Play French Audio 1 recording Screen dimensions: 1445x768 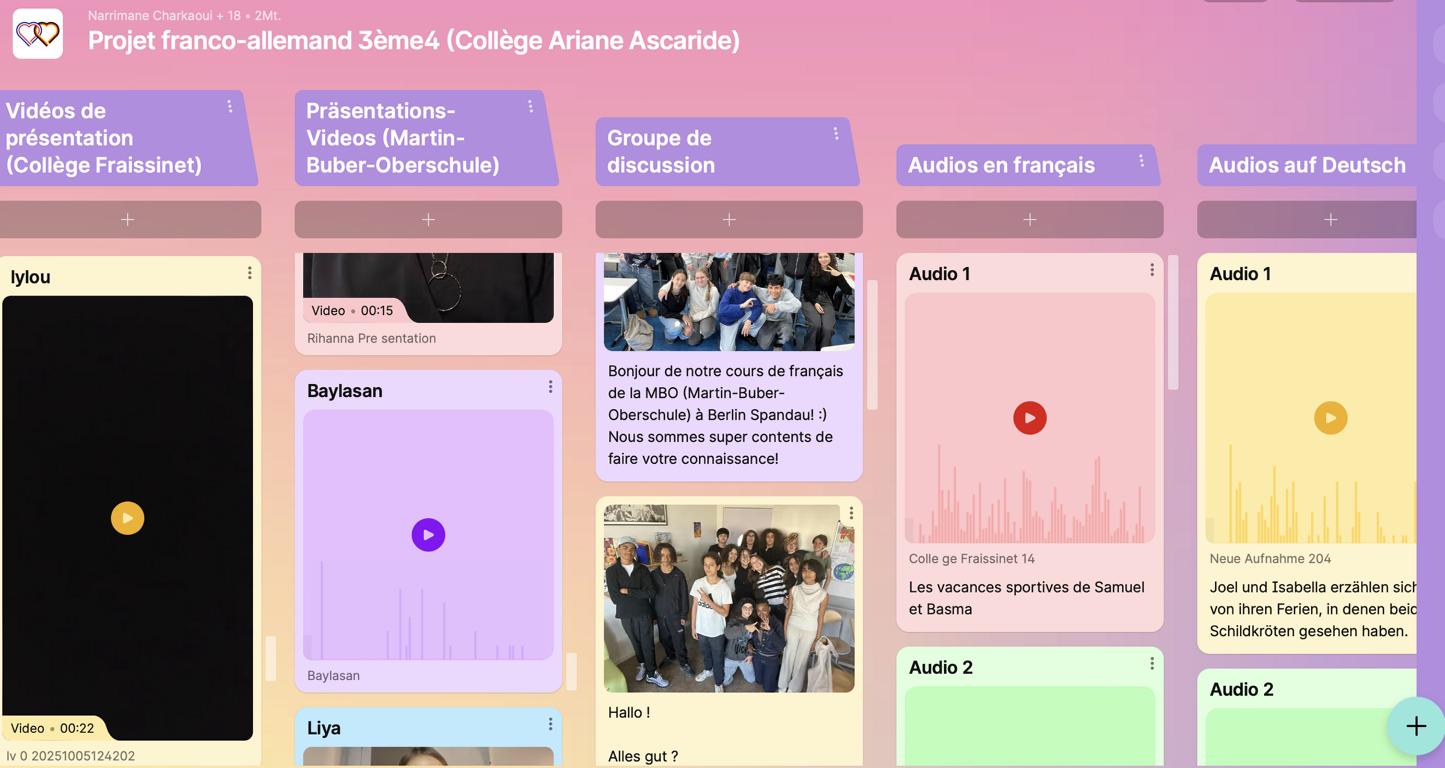(1029, 418)
